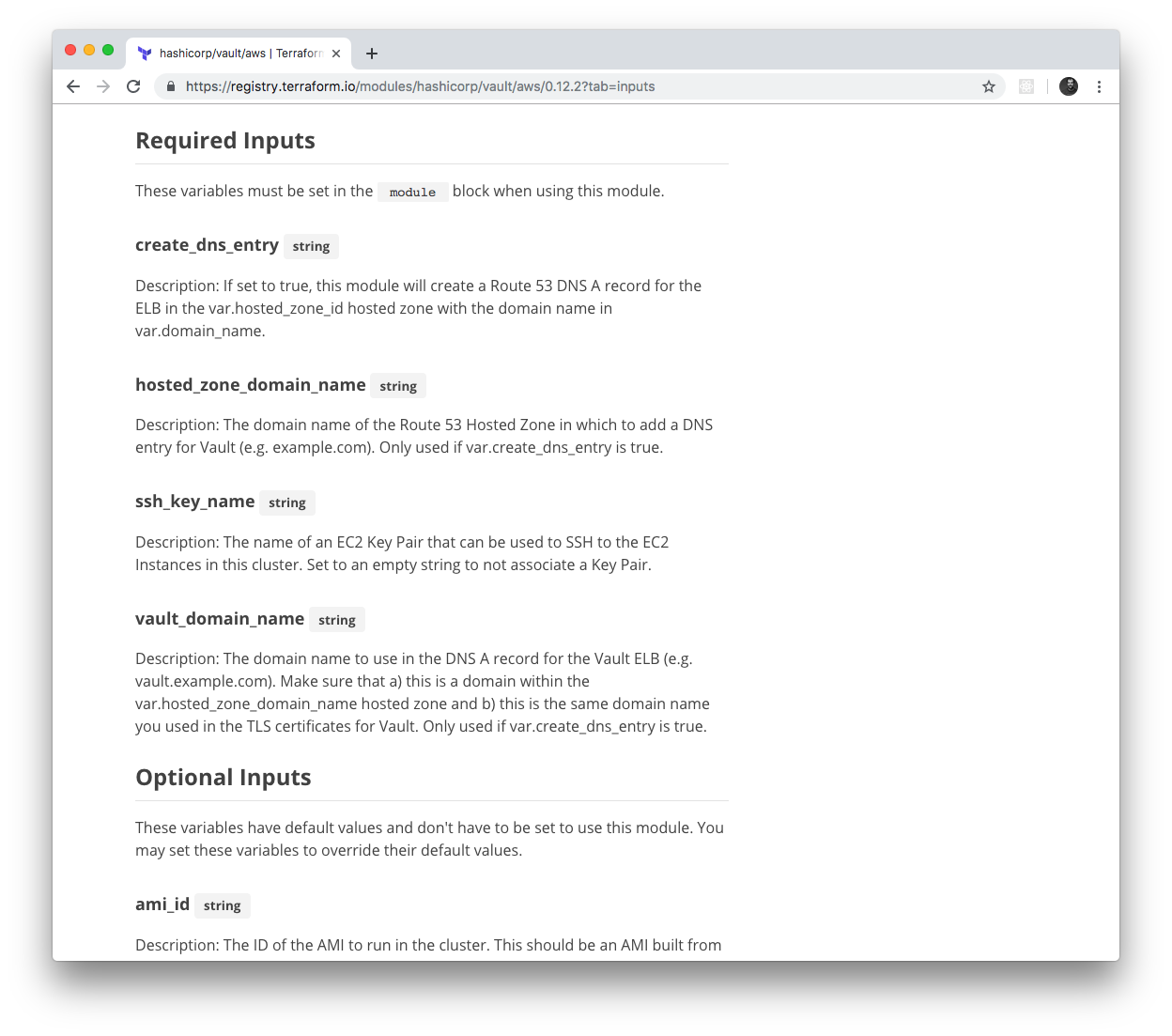1172x1036 pixels.
Task: Select the Required Inputs heading
Action: pos(225,140)
